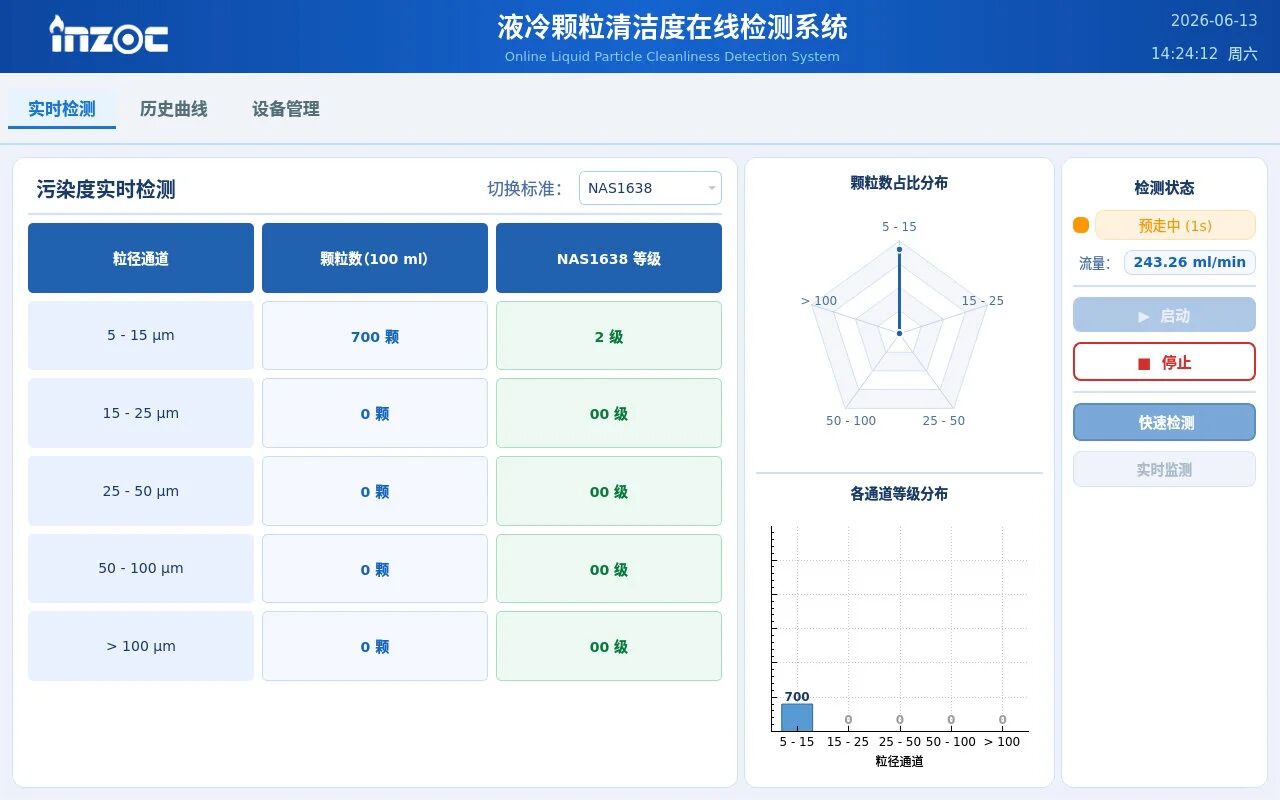Viewport: 1280px width, 800px height.
Task: Click the 25 - 50 bar chart axis label
Action: (x=900, y=742)
